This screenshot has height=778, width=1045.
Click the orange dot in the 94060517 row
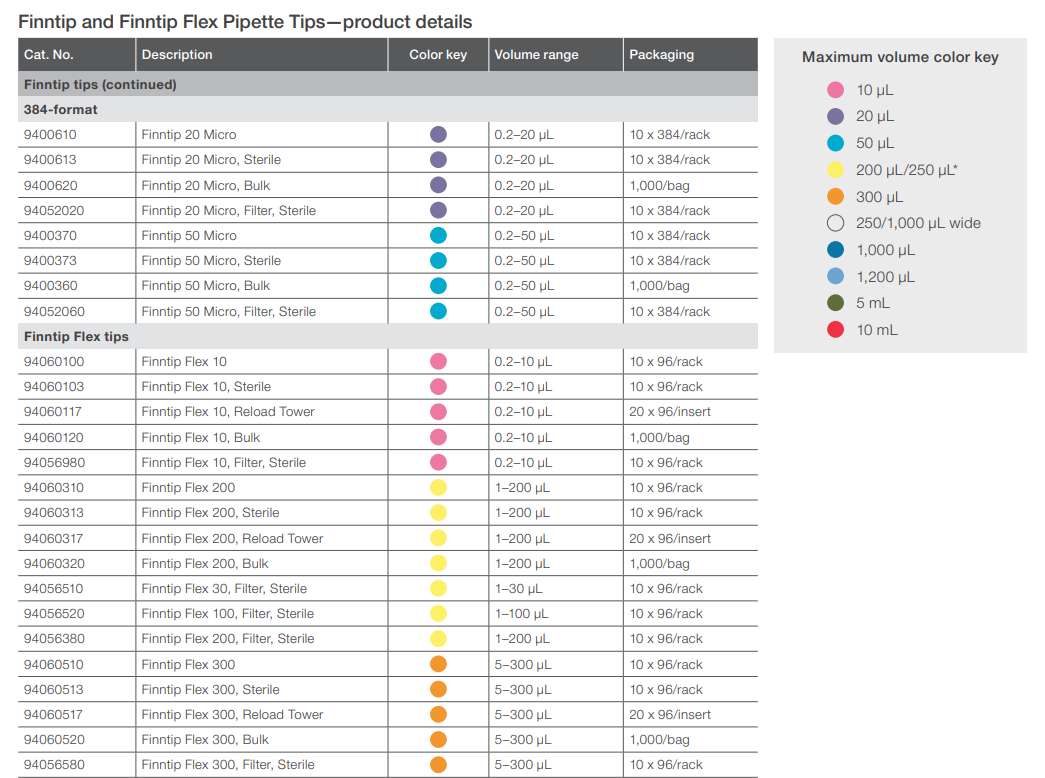[x=438, y=715]
